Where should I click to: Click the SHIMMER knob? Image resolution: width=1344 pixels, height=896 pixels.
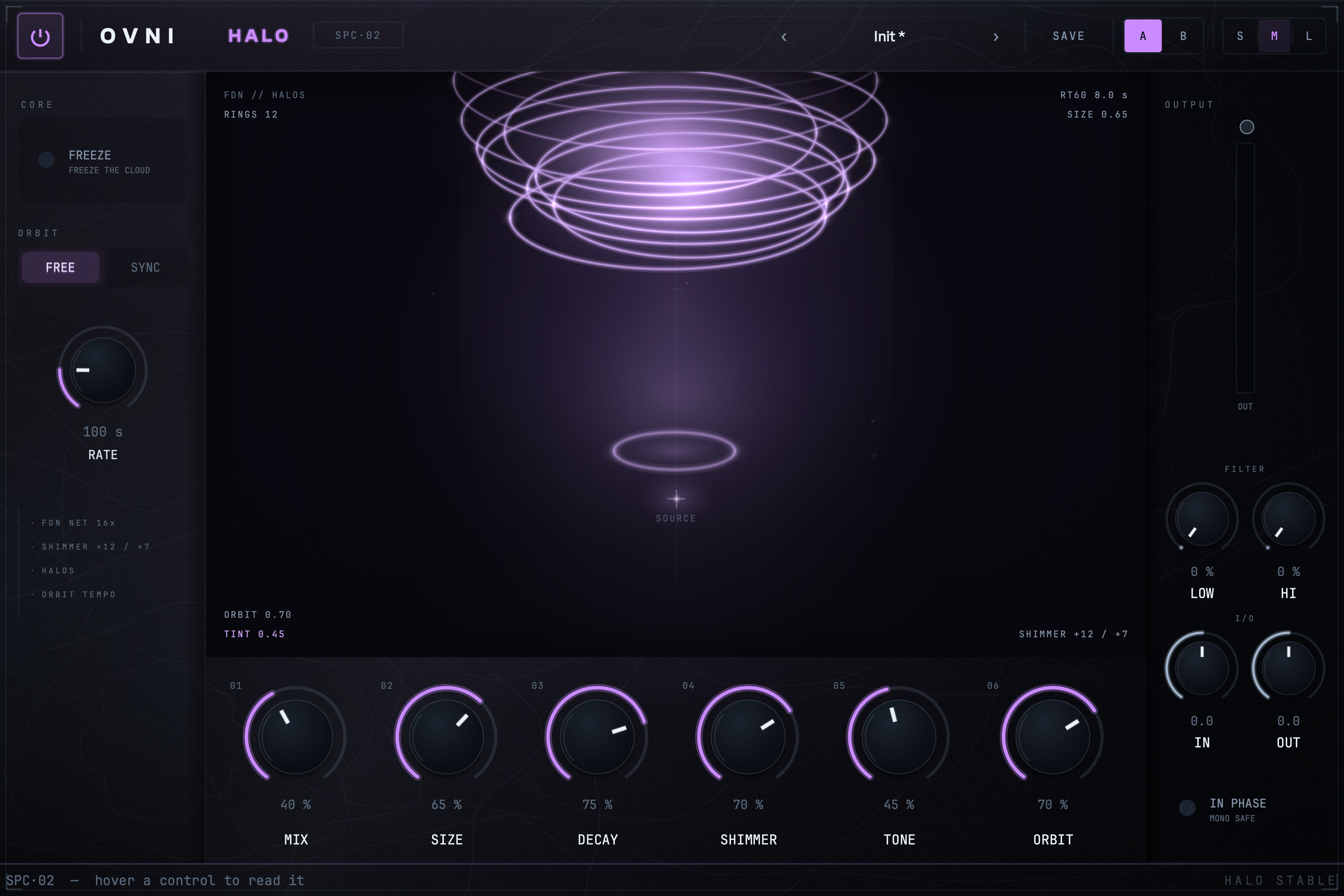[748, 737]
